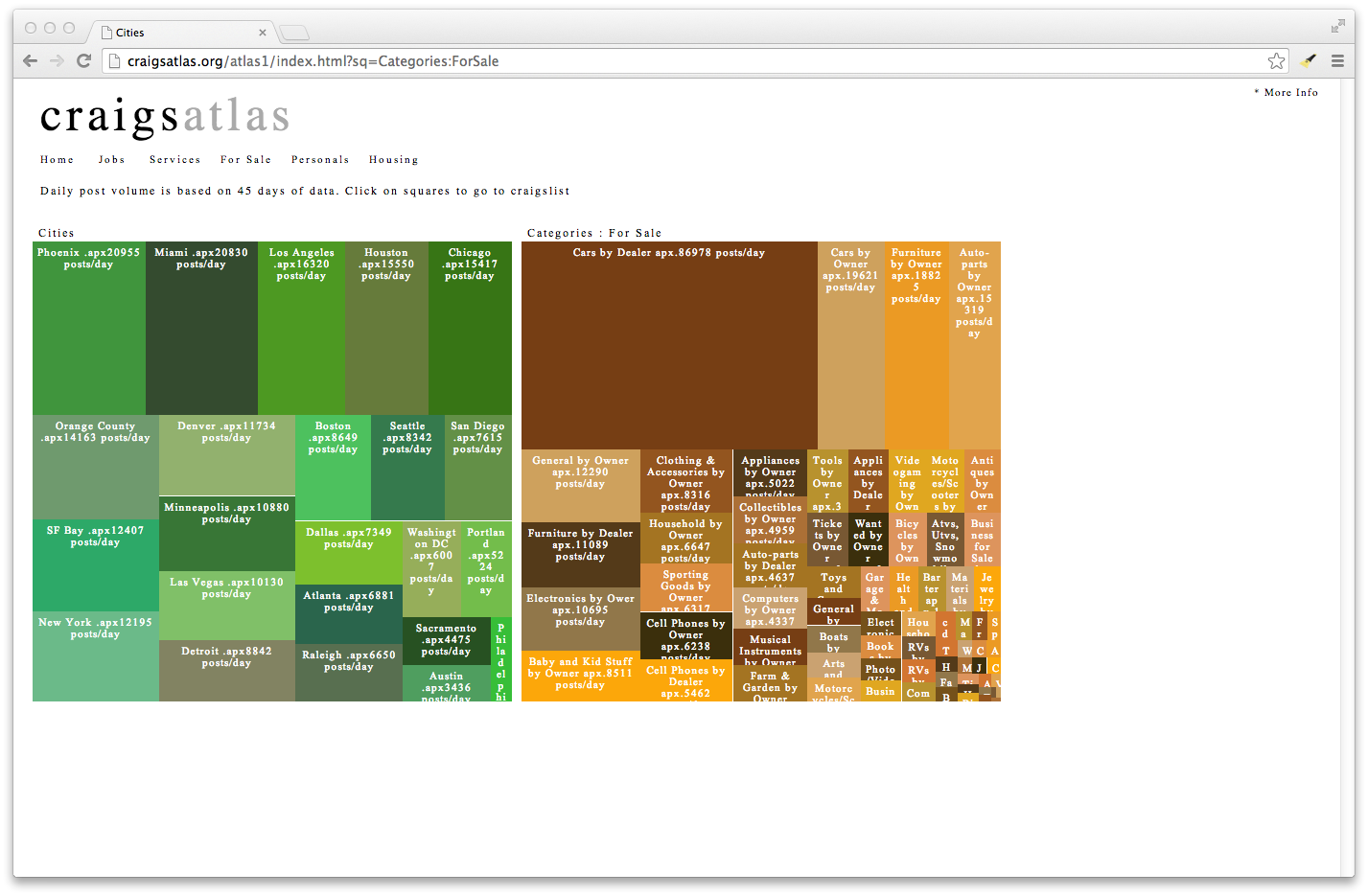The image size is (1368, 896).
Task: Select the Chicago city square
Action: [470, 328]
